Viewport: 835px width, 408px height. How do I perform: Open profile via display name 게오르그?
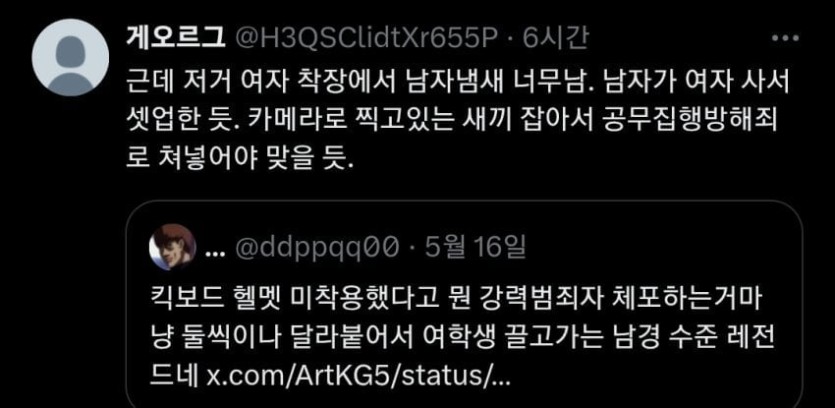click(176, 38)
